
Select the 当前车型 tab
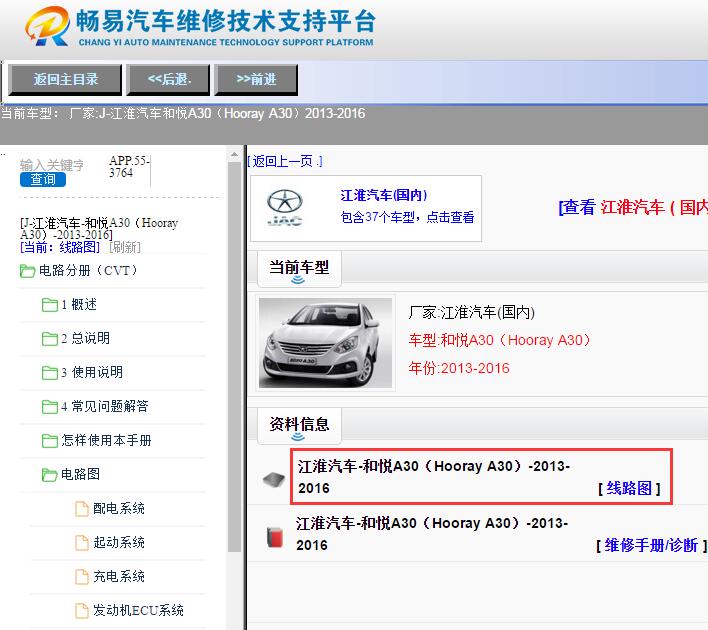(299, 268)
